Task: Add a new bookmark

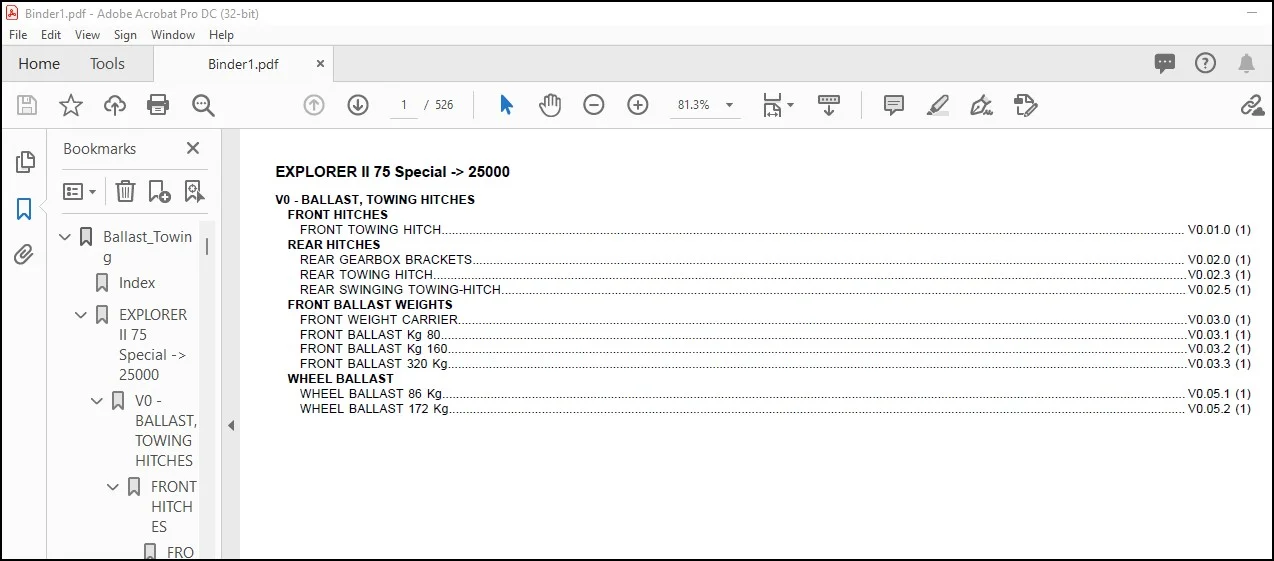Action: click(159, 191)
